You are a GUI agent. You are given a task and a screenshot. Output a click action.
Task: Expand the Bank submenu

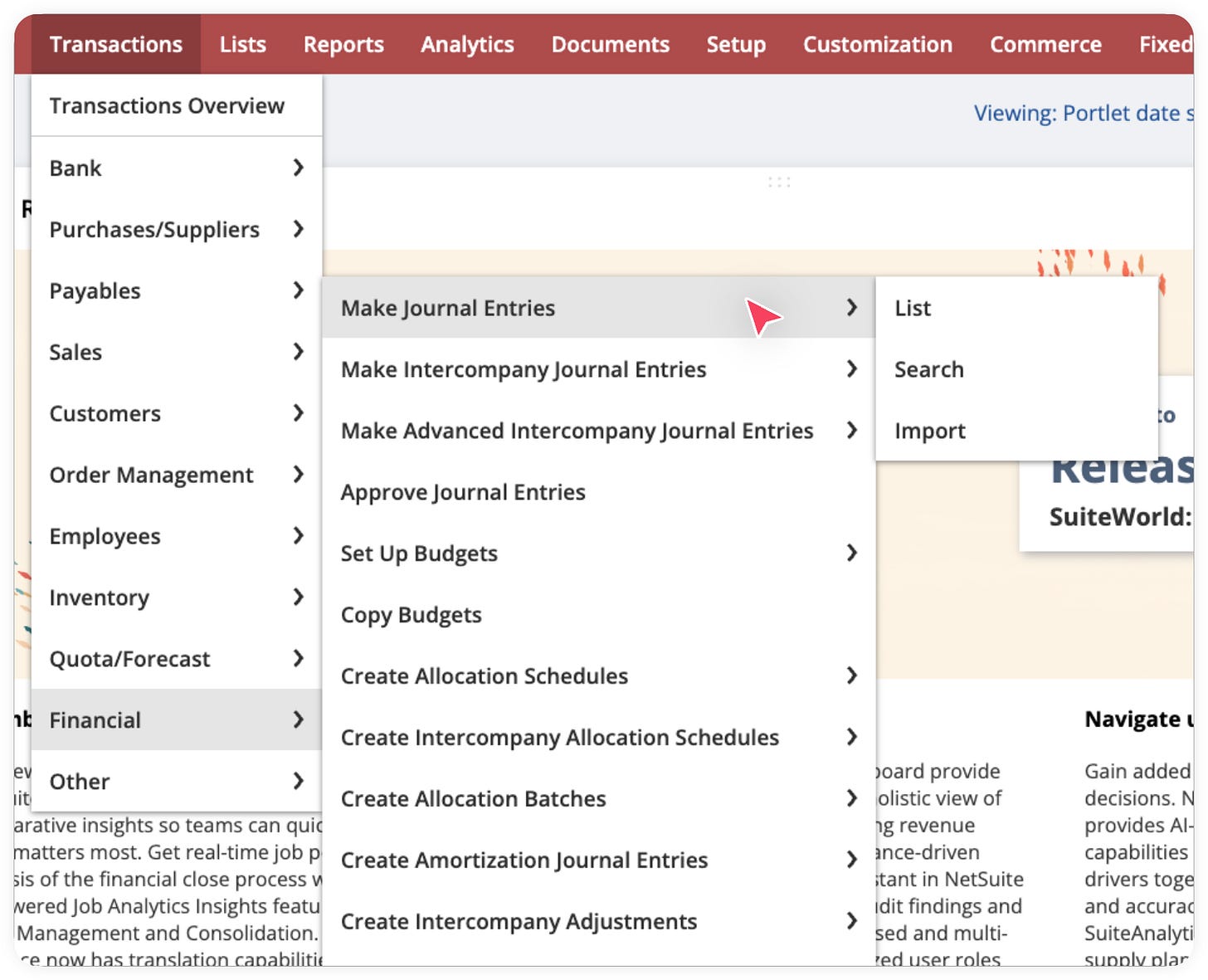pyautogui.click(x=177, y=168)
